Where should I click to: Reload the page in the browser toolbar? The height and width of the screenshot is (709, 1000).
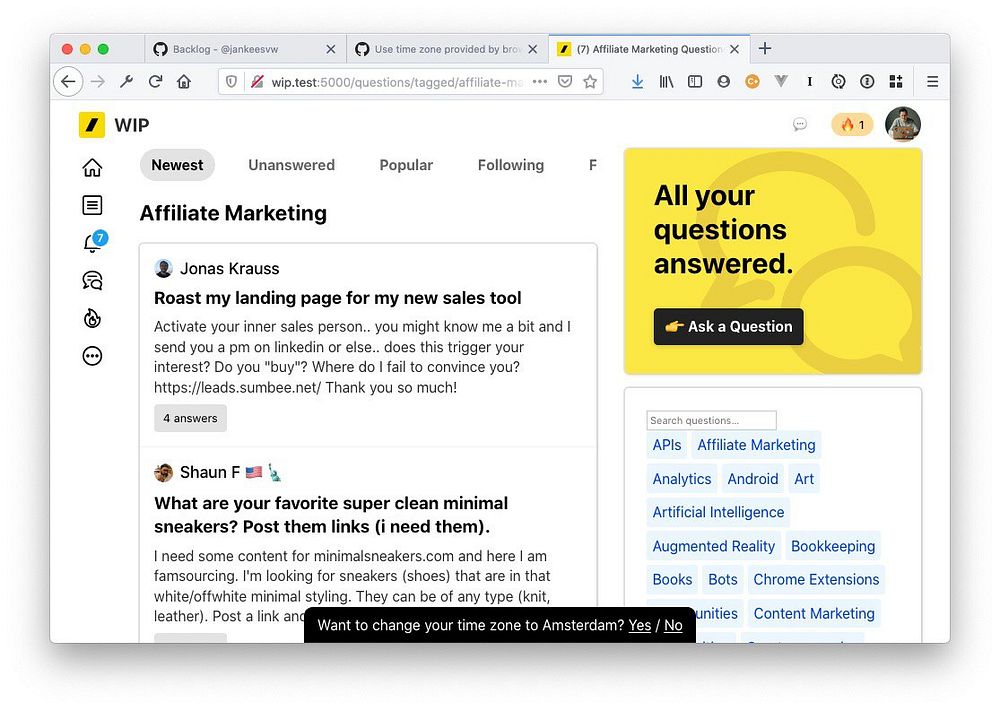[155, 82]
